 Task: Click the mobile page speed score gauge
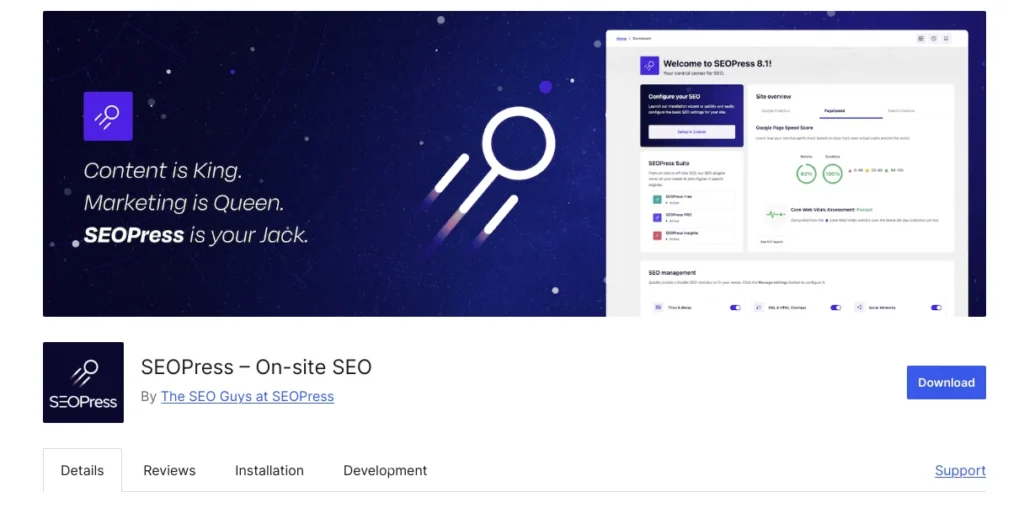pyautogui.click(x=806, y=174)
